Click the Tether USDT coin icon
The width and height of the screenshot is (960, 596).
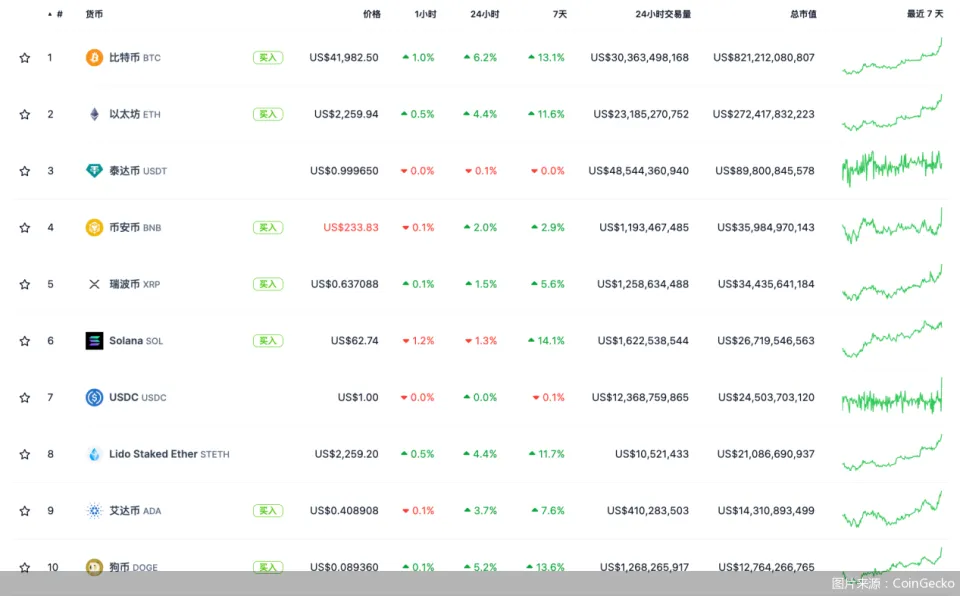tap(94, 171)
